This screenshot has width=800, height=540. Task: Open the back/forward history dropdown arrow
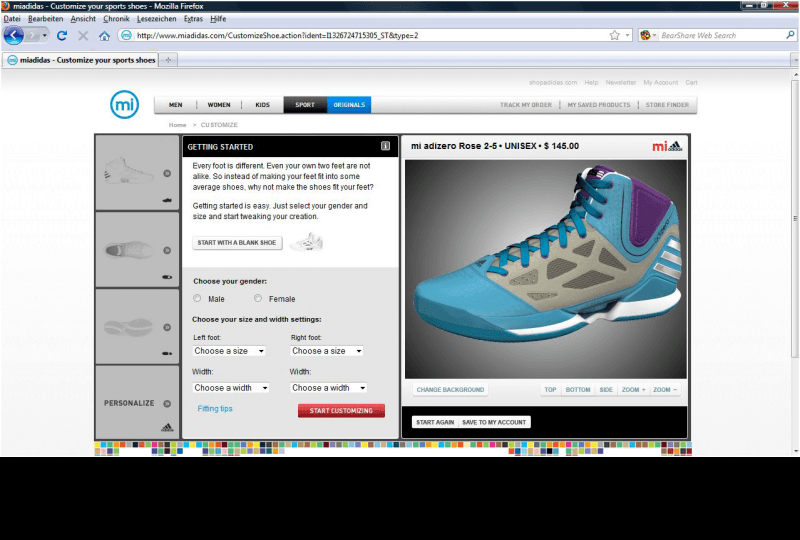[44, 35]
